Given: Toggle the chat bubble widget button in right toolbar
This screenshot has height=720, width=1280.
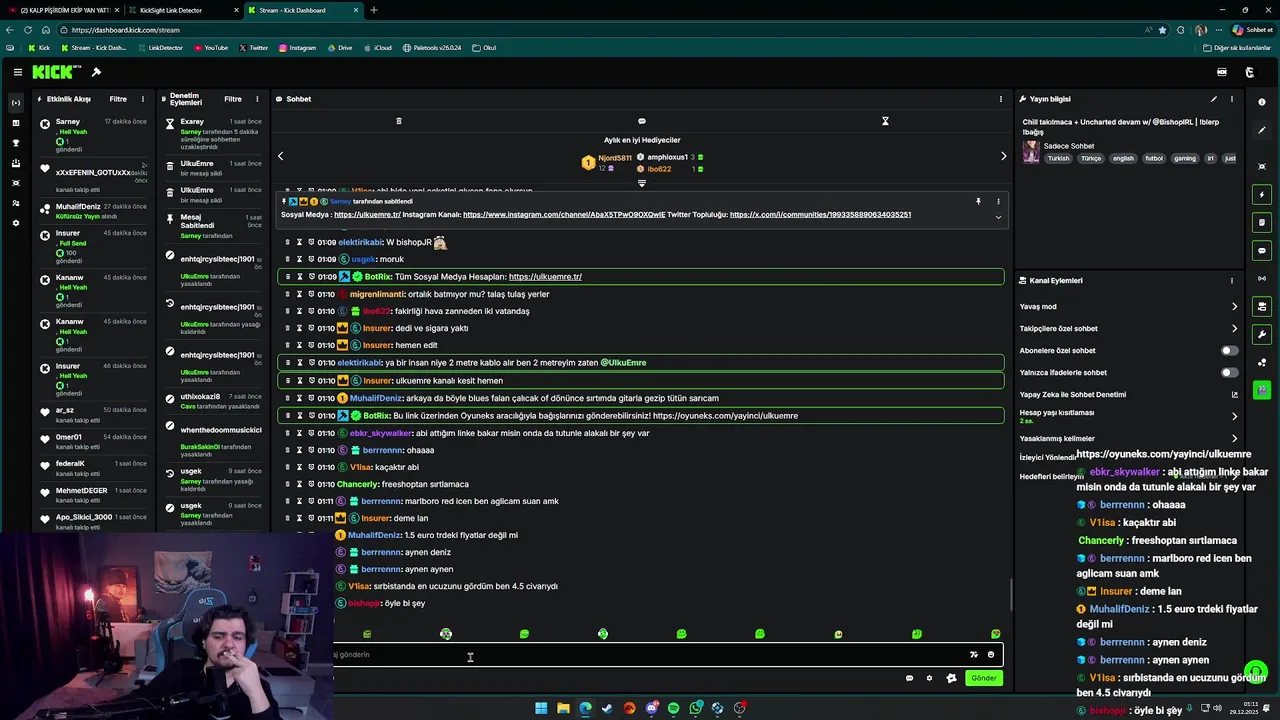Looking at the screenshot, I should (1262, 250).
